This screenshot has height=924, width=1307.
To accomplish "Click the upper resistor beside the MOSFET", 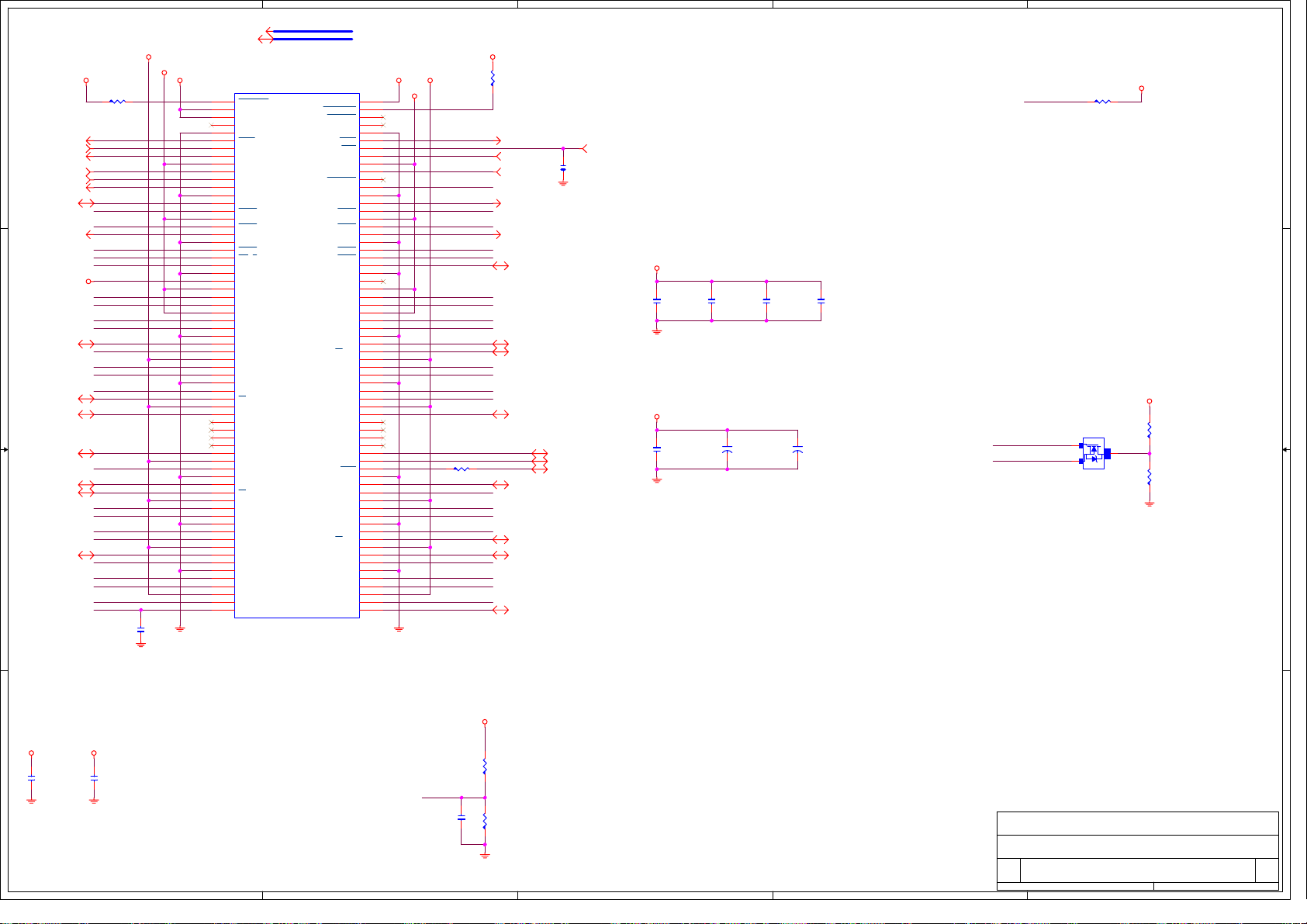I will (1150, 430).
